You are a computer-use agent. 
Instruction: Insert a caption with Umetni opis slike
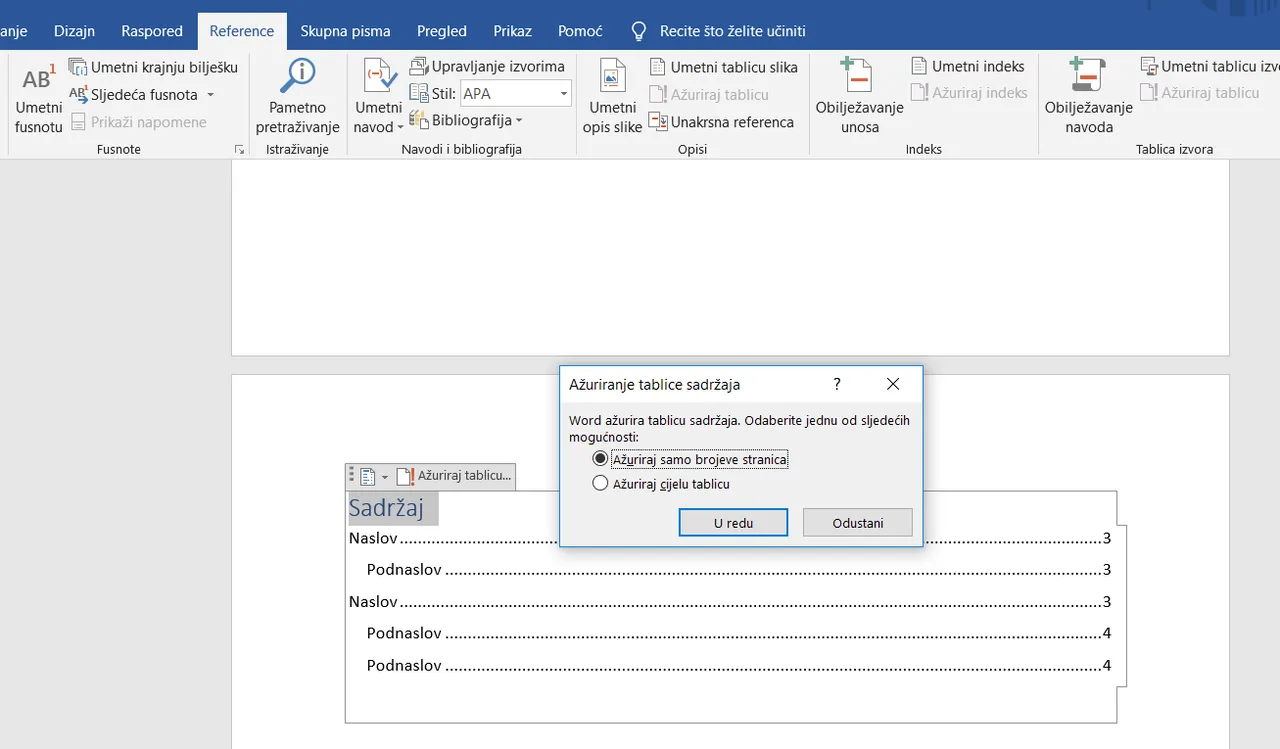(612, 97)
